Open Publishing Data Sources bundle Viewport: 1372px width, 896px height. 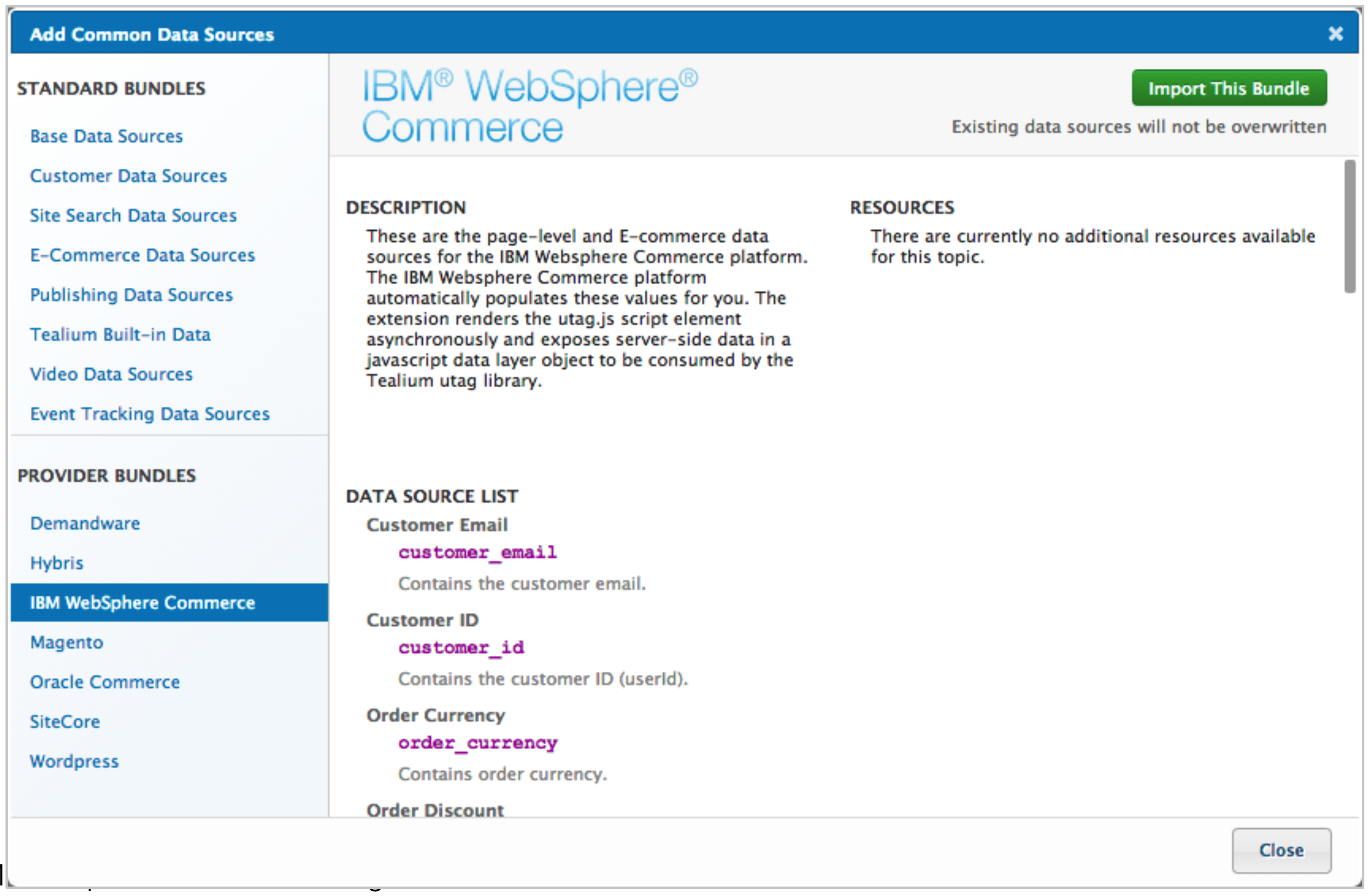(131, 295)
